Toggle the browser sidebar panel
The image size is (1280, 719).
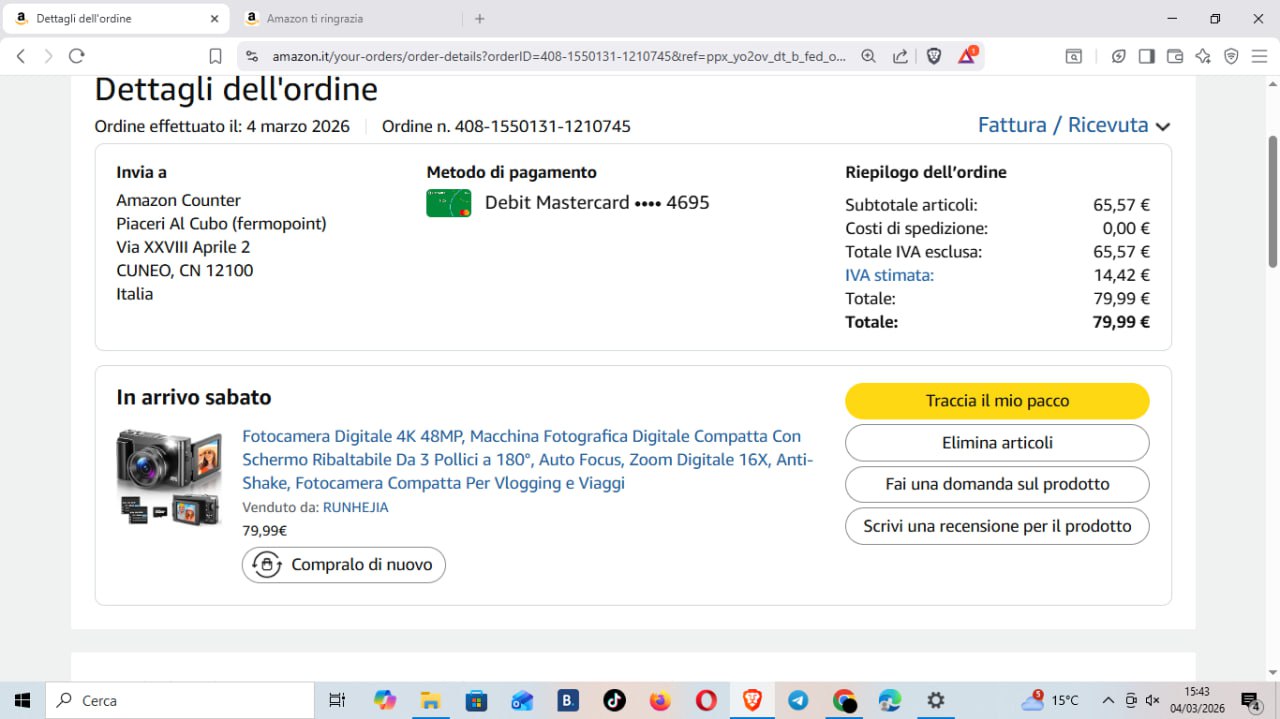point(1147,56)
